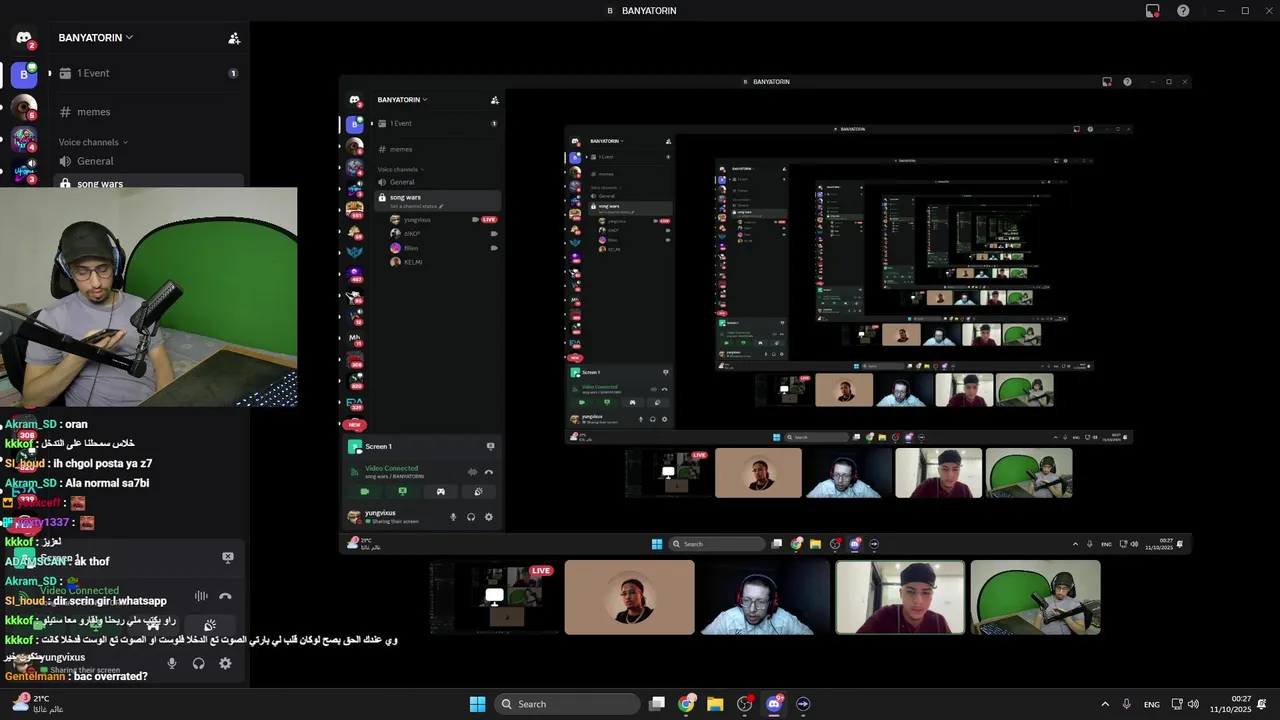Focus the Search box on main taskbar
The image size is (1280, 720).
click(567, 704)
